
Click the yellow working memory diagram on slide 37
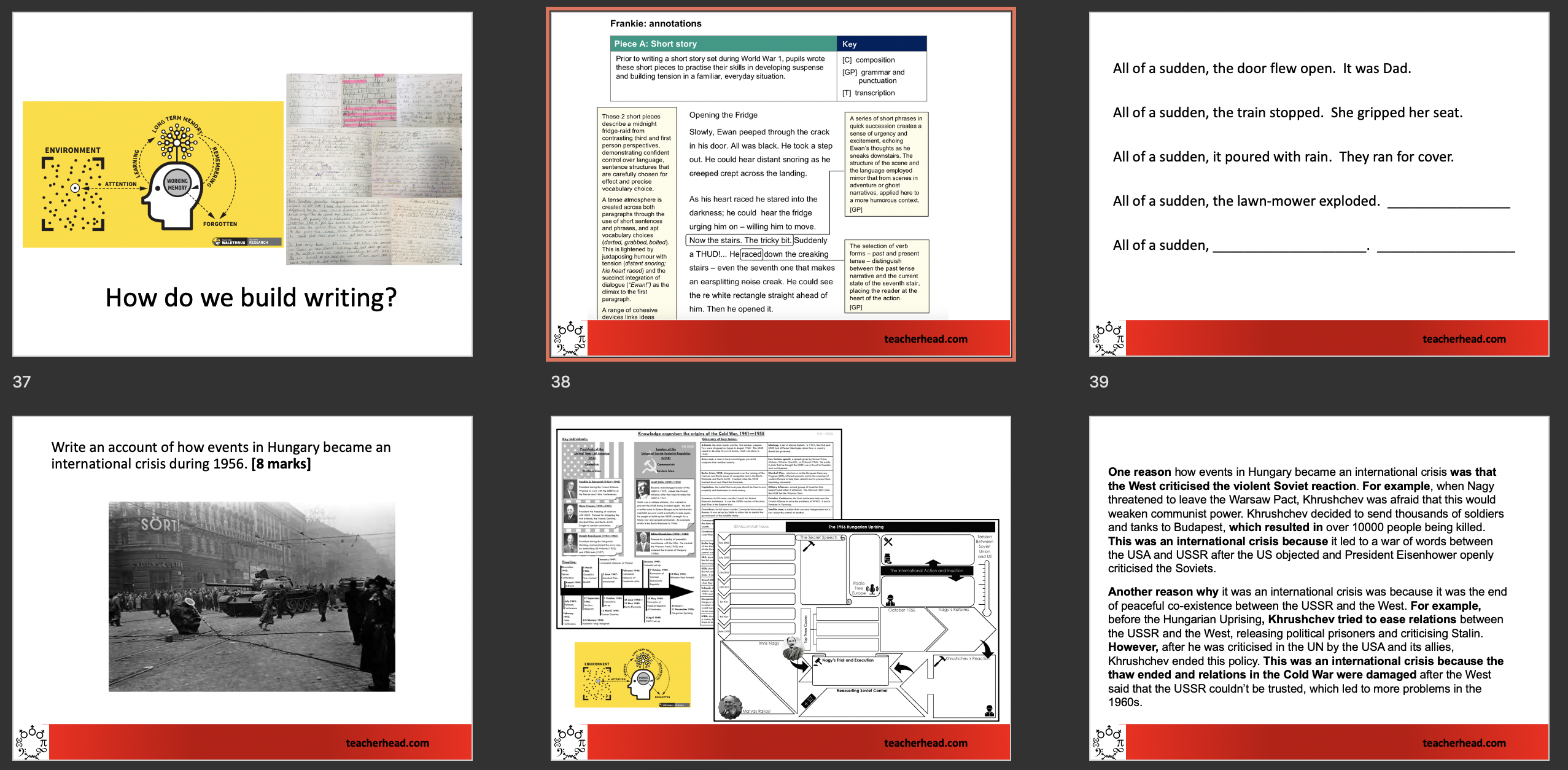(x=152, y=174)
